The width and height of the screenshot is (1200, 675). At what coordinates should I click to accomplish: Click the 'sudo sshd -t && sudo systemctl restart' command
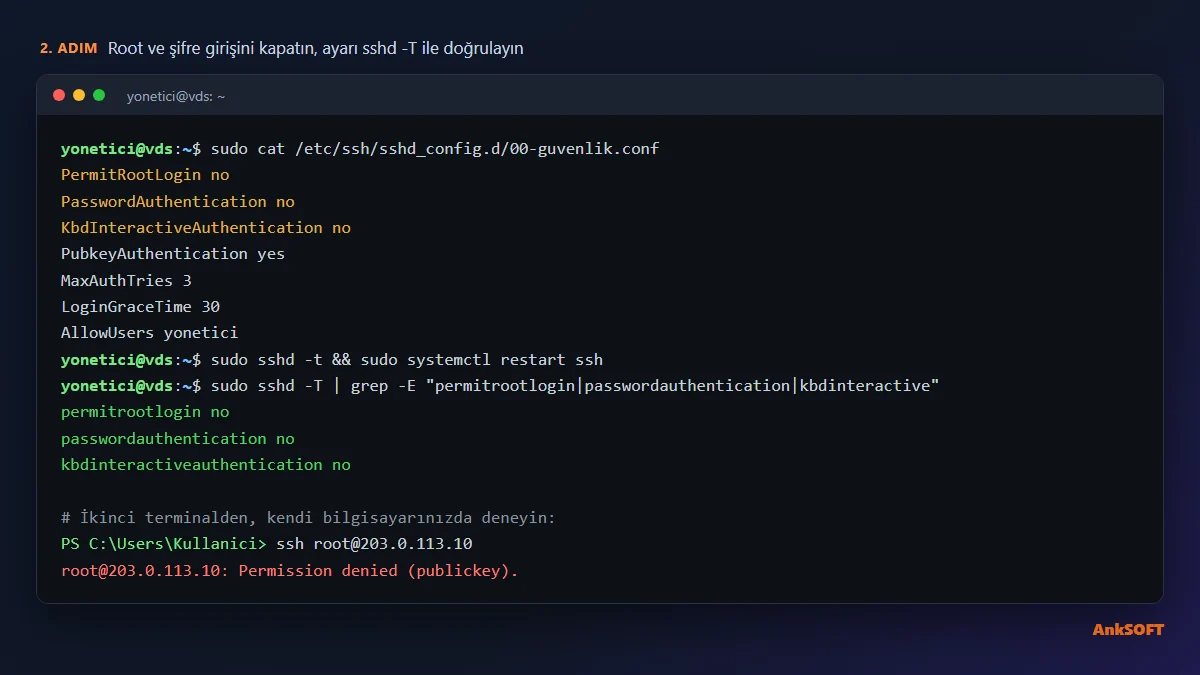pos(332,359)
